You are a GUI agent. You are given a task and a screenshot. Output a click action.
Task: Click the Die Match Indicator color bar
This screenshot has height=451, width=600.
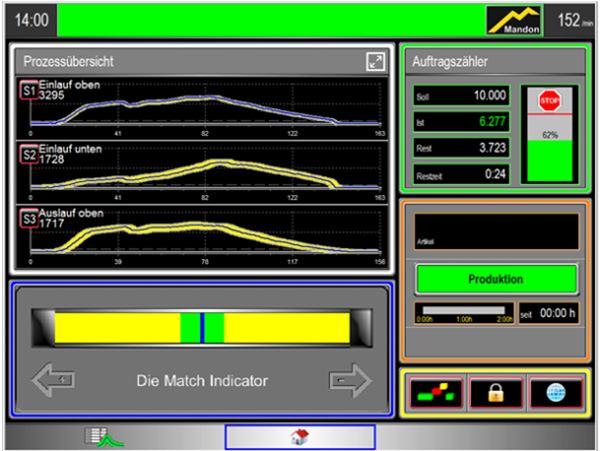[x=202, y=328]
